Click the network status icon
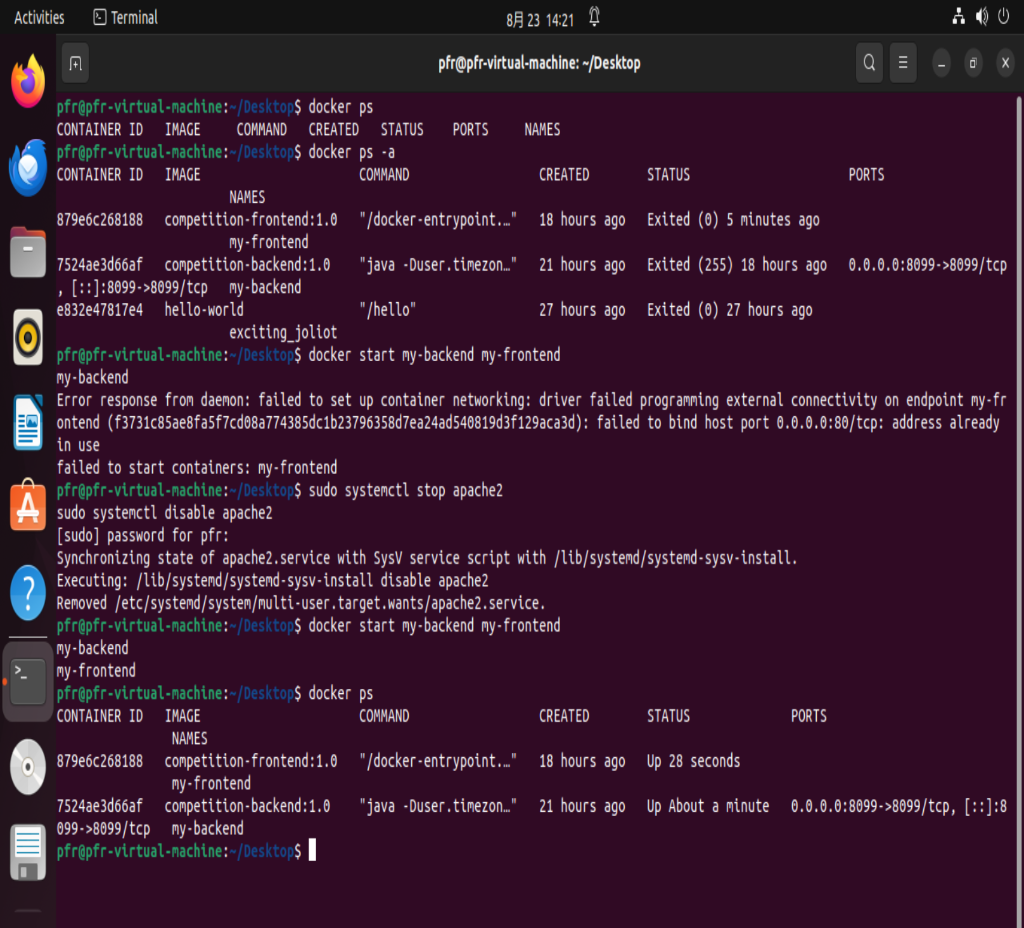This screenshot has width=1024, height=928. point(958,16)
